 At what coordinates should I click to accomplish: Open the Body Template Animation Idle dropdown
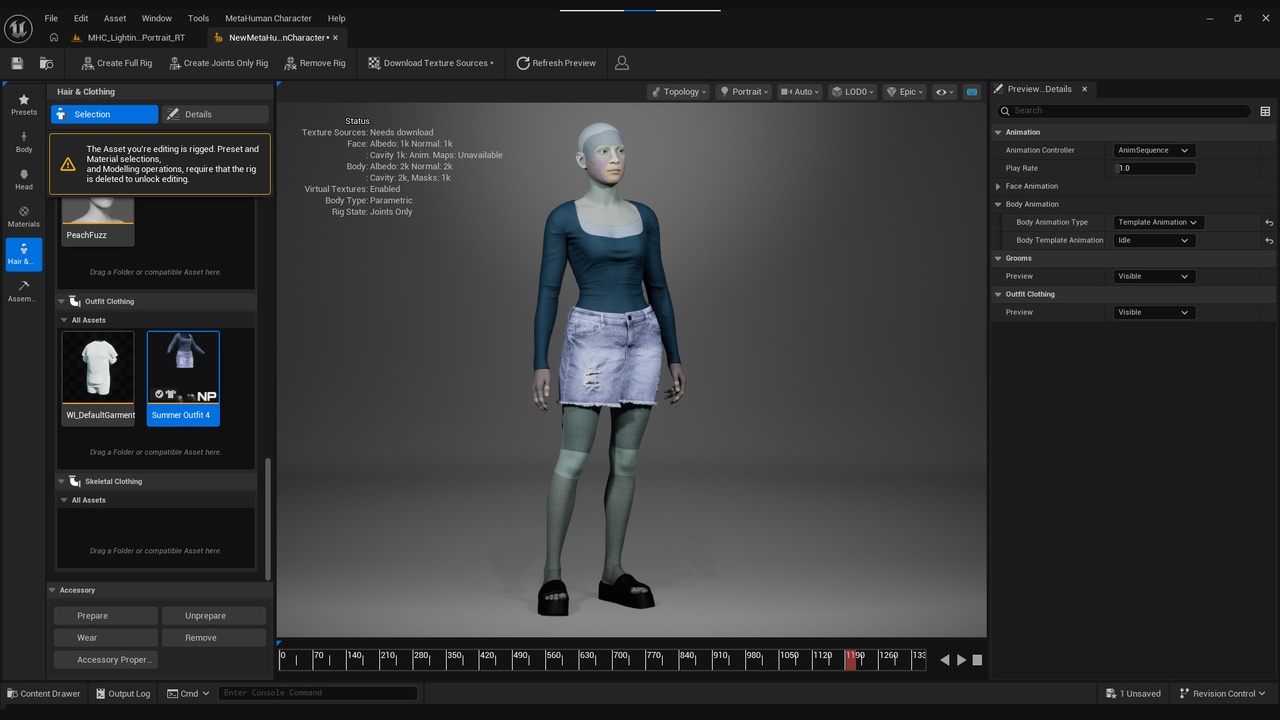point(1153,240)
